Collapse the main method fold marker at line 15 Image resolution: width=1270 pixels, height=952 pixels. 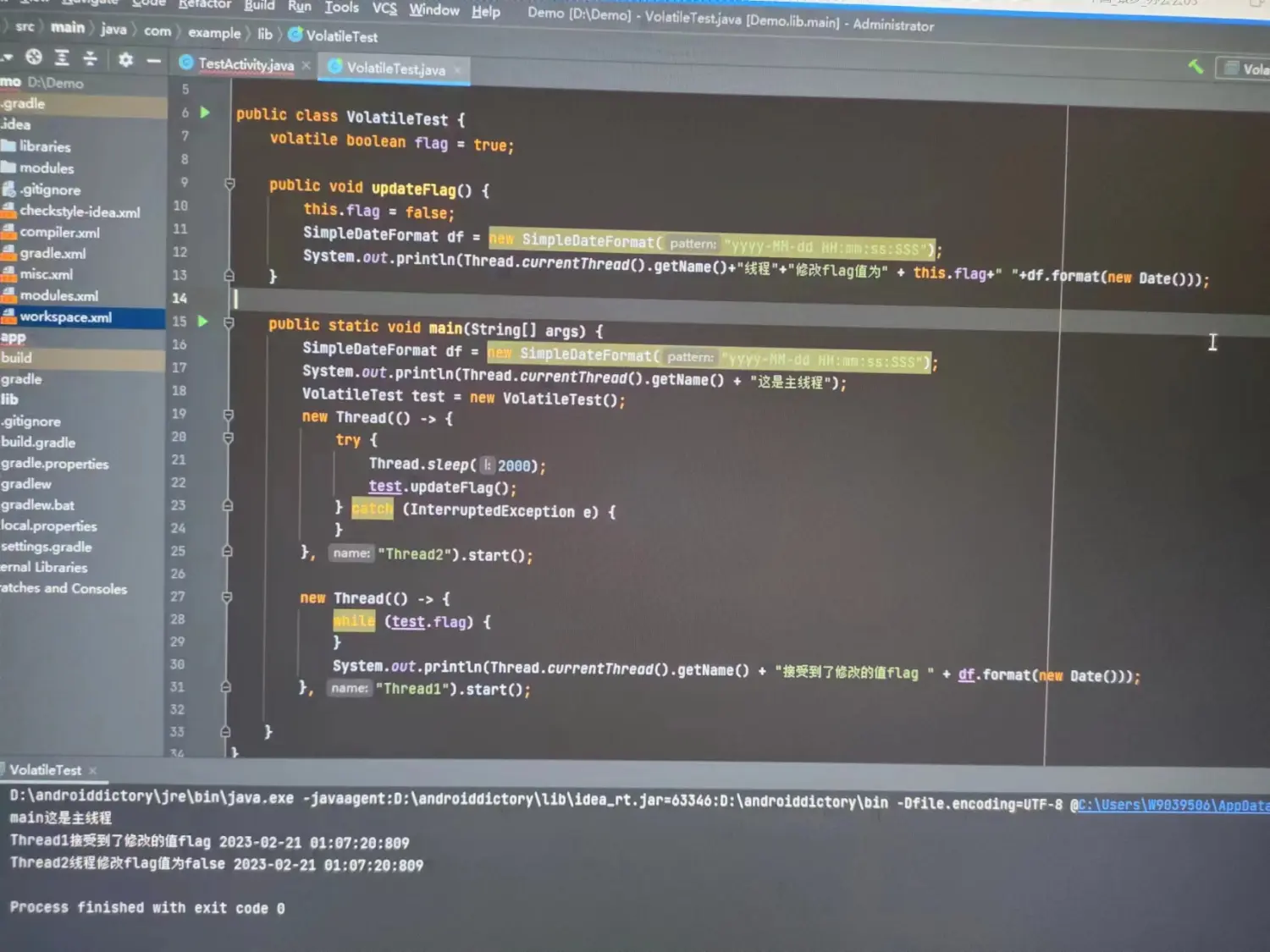229,322
